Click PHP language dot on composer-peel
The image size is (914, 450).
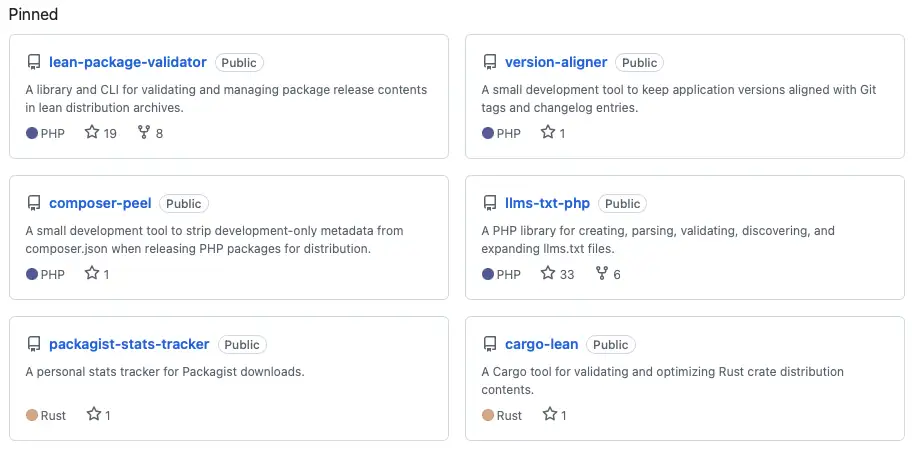[x=32, y=274]
